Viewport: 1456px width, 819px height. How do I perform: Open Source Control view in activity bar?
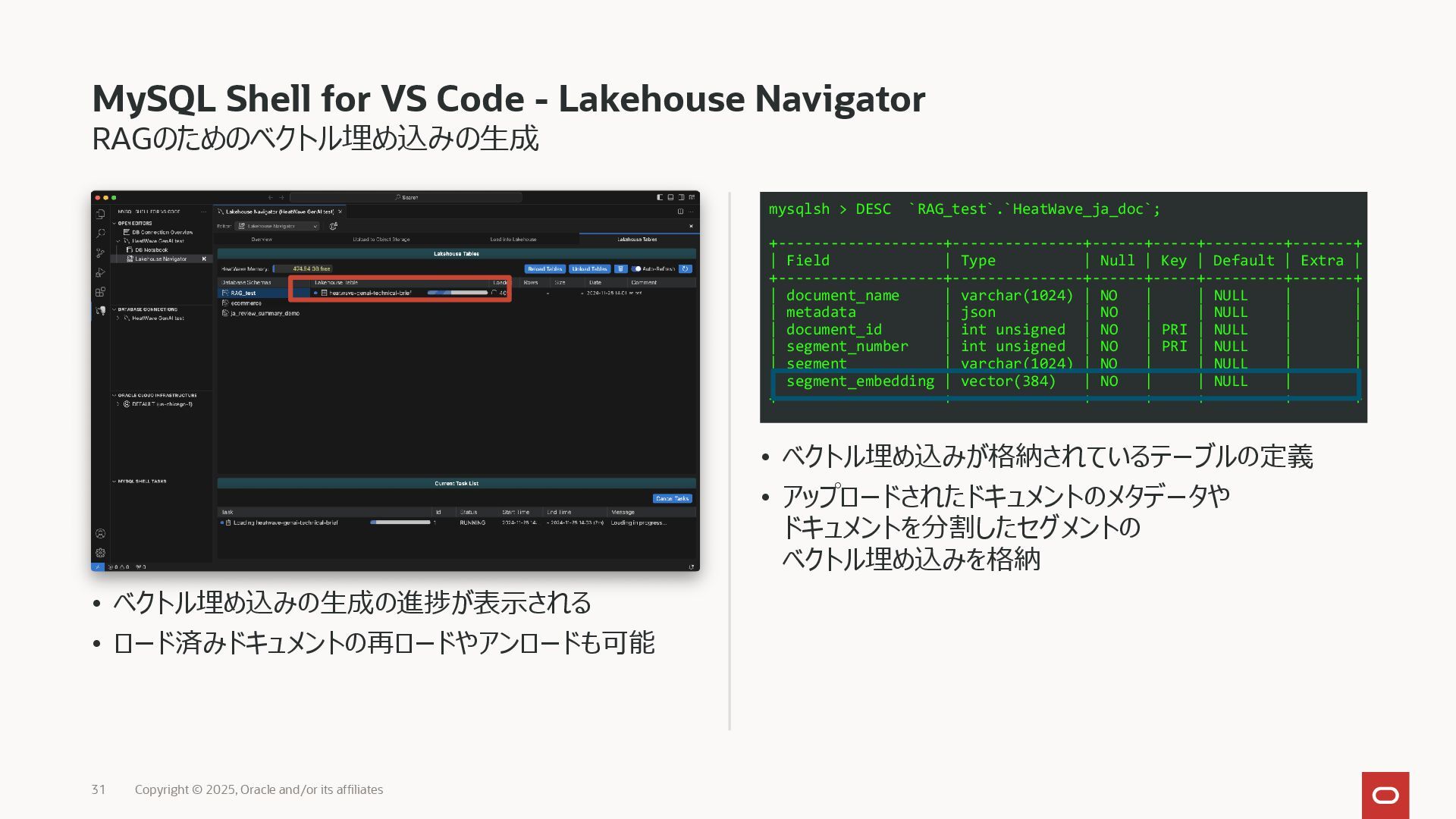coord(100,253)
